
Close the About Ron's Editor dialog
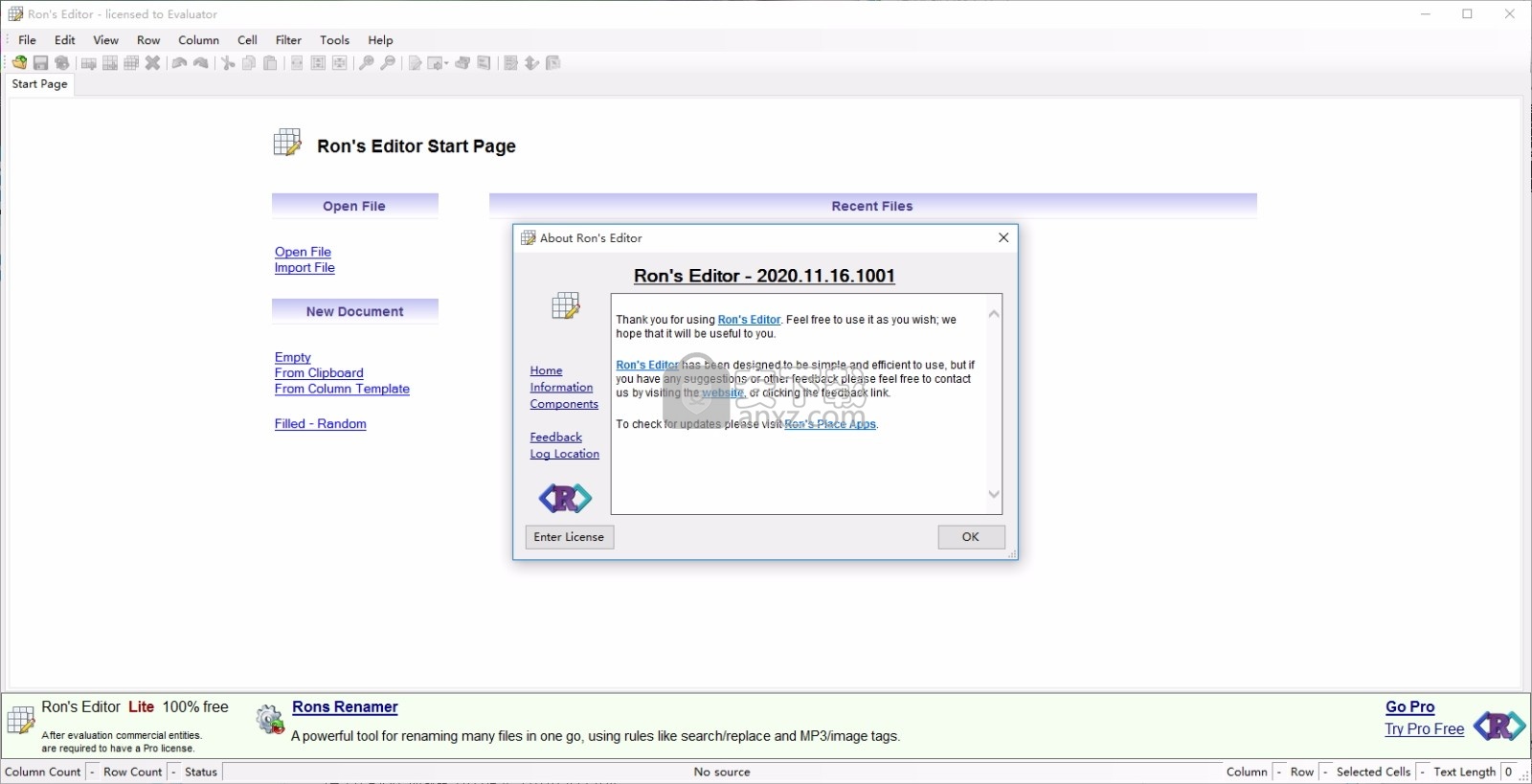tap(1003, 237)
